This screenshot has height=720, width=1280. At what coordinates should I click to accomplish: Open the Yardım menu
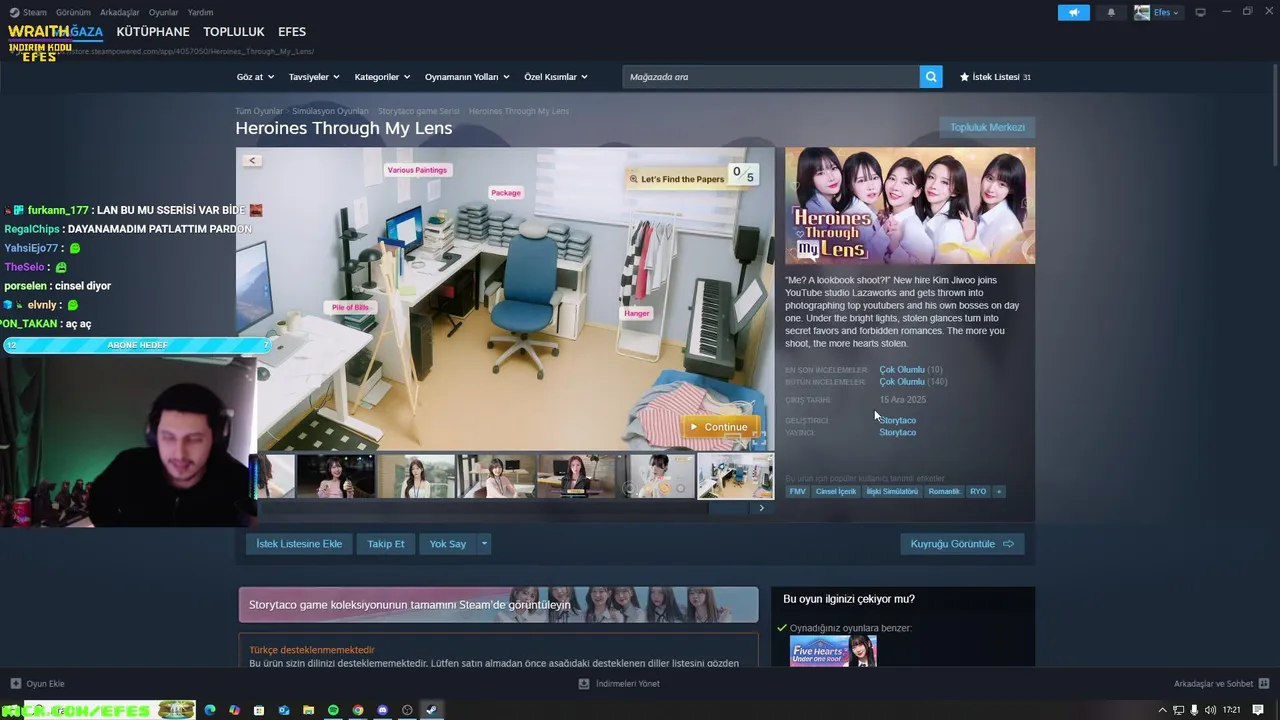(200, 12)
